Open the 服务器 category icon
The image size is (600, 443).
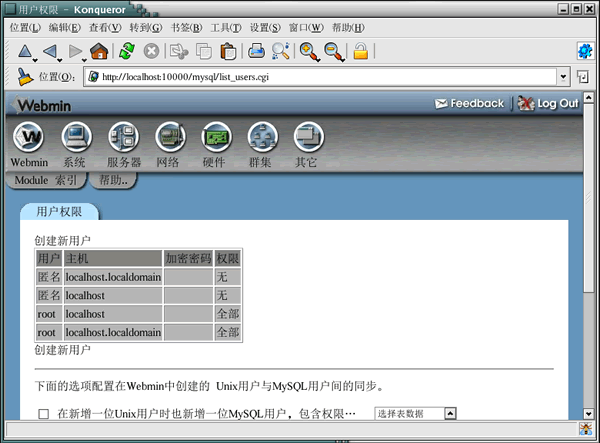(x=123, y=137)
